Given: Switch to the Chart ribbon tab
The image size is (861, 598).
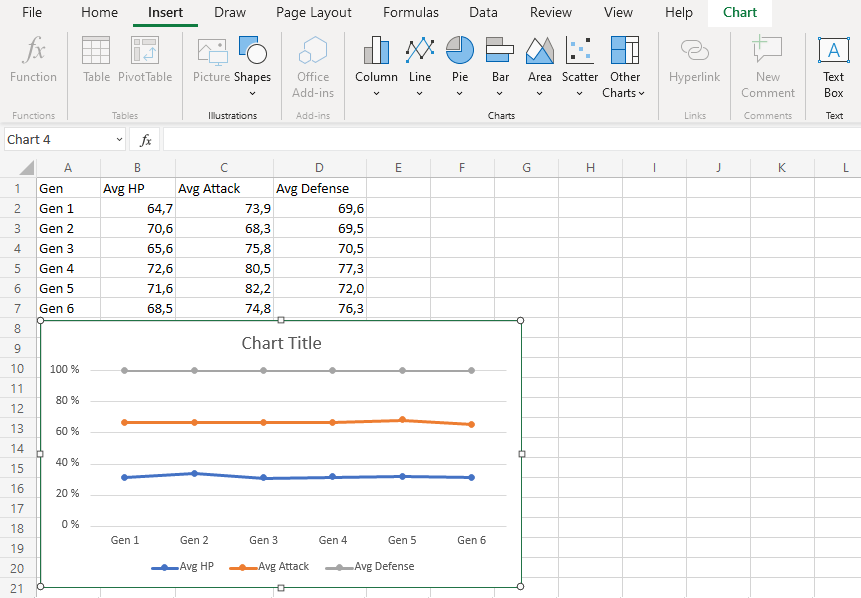Looking at the screenshot, I should pyautogui.click(x=739, y=13).
